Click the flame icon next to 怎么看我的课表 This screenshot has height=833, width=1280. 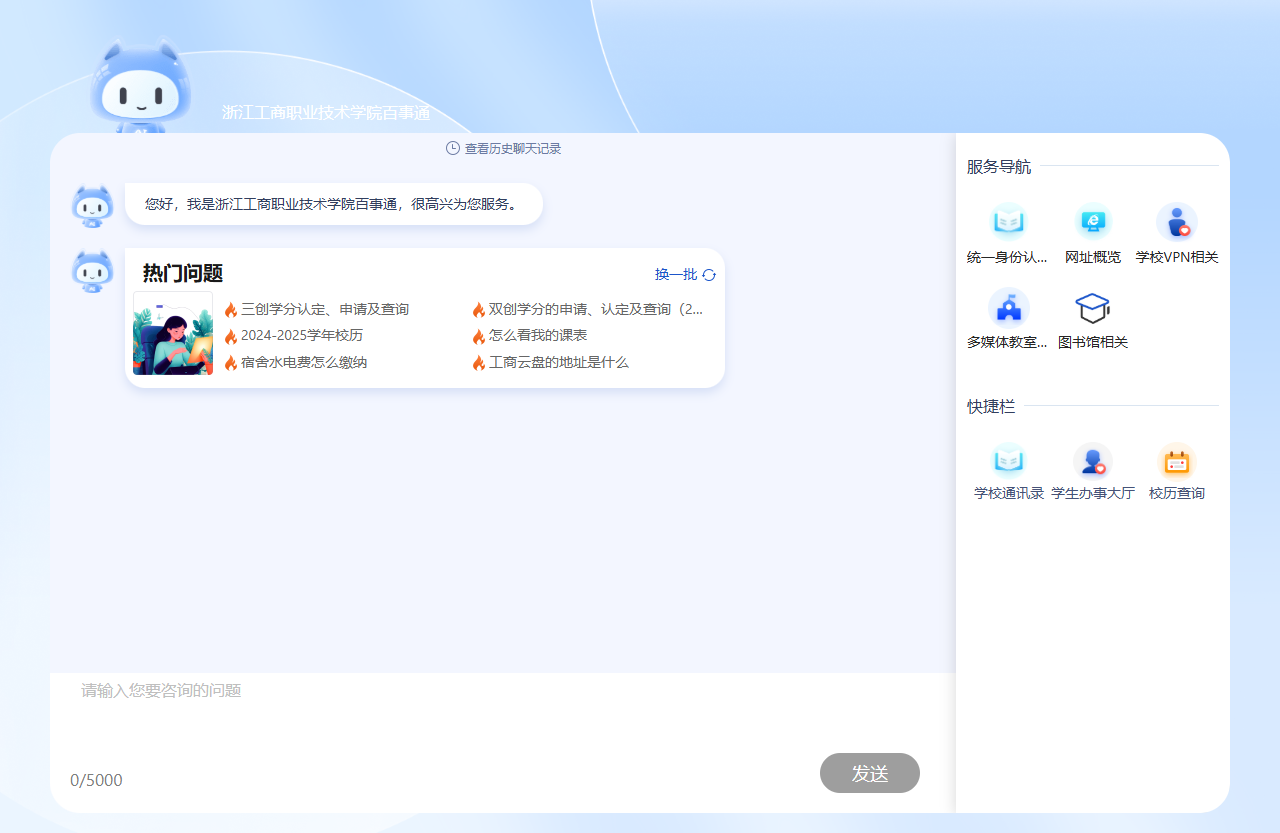click(x=479, y=336)
